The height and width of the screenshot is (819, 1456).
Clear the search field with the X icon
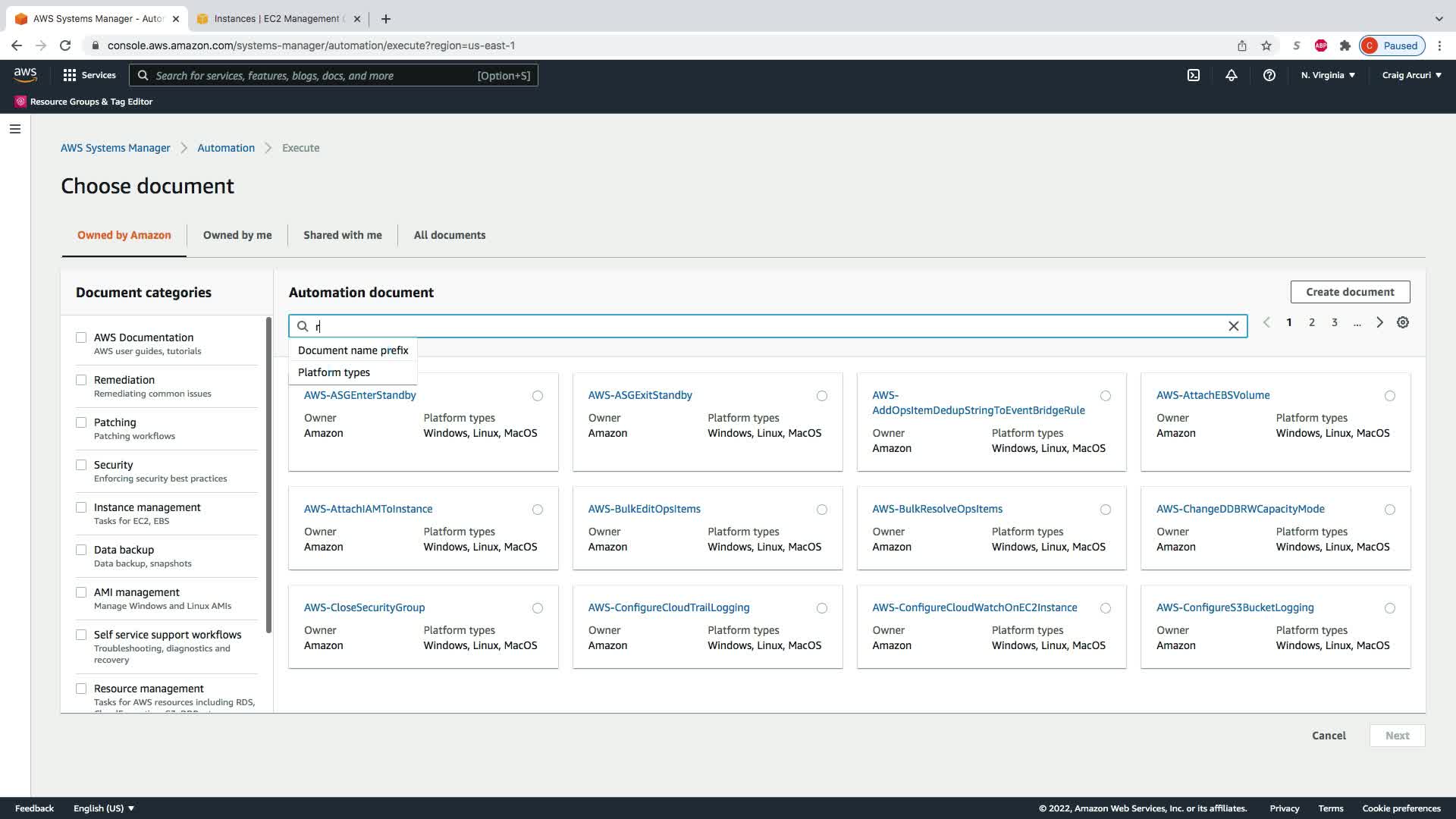coord(1233,326)
